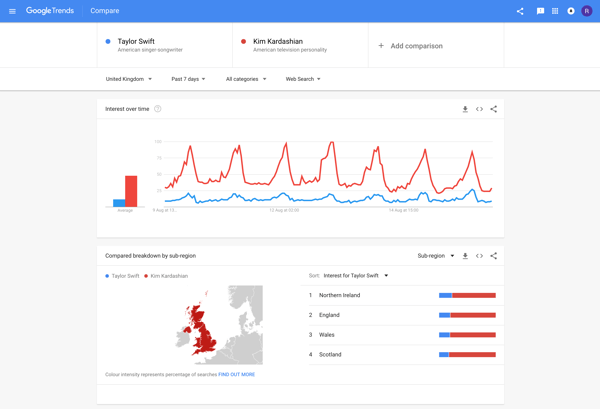Click the FIND OUT MORE link
600x409 pixels.
236,375
